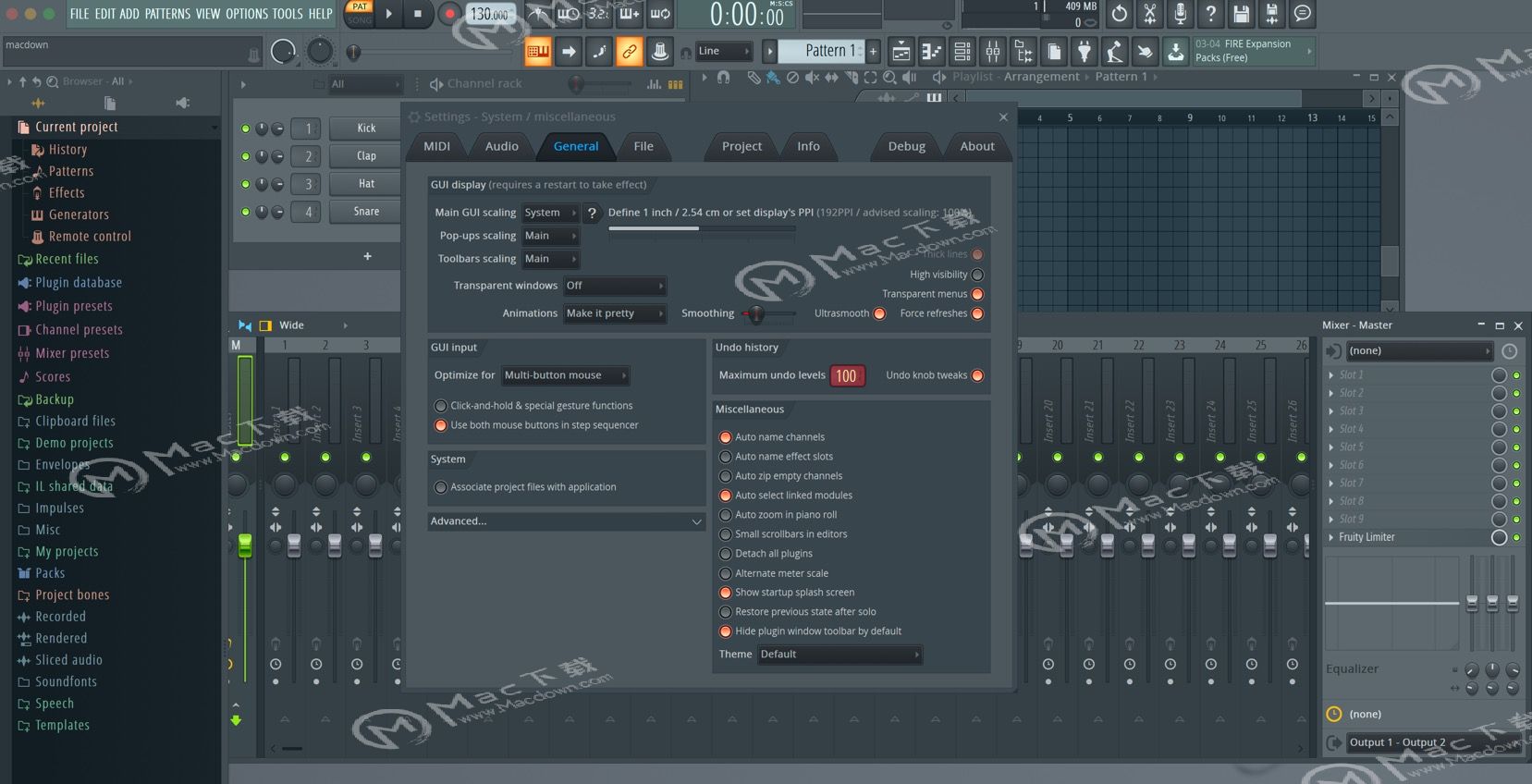Open the Mixer view icon
The image size is (1532, 784).
(992, 52)
